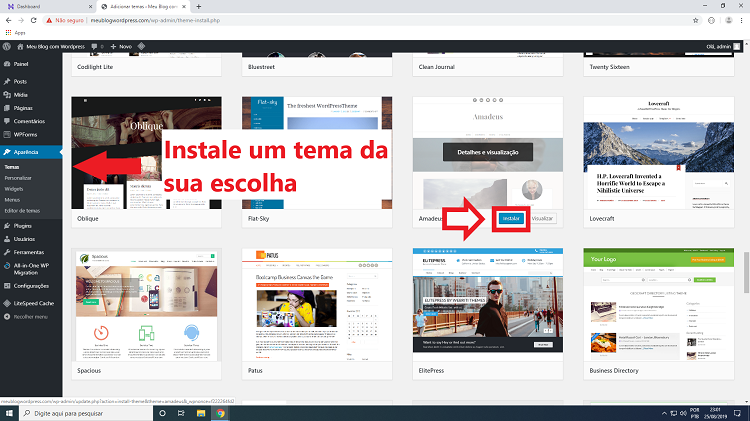Open Apps bookmarks shortcut
The width and height of the screenshot is (750, 421).
16,33
